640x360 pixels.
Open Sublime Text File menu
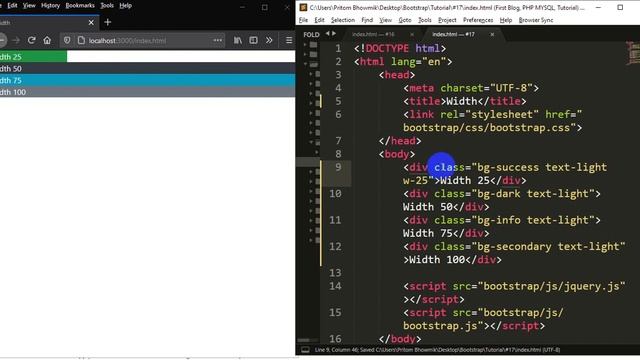[303, 20]
